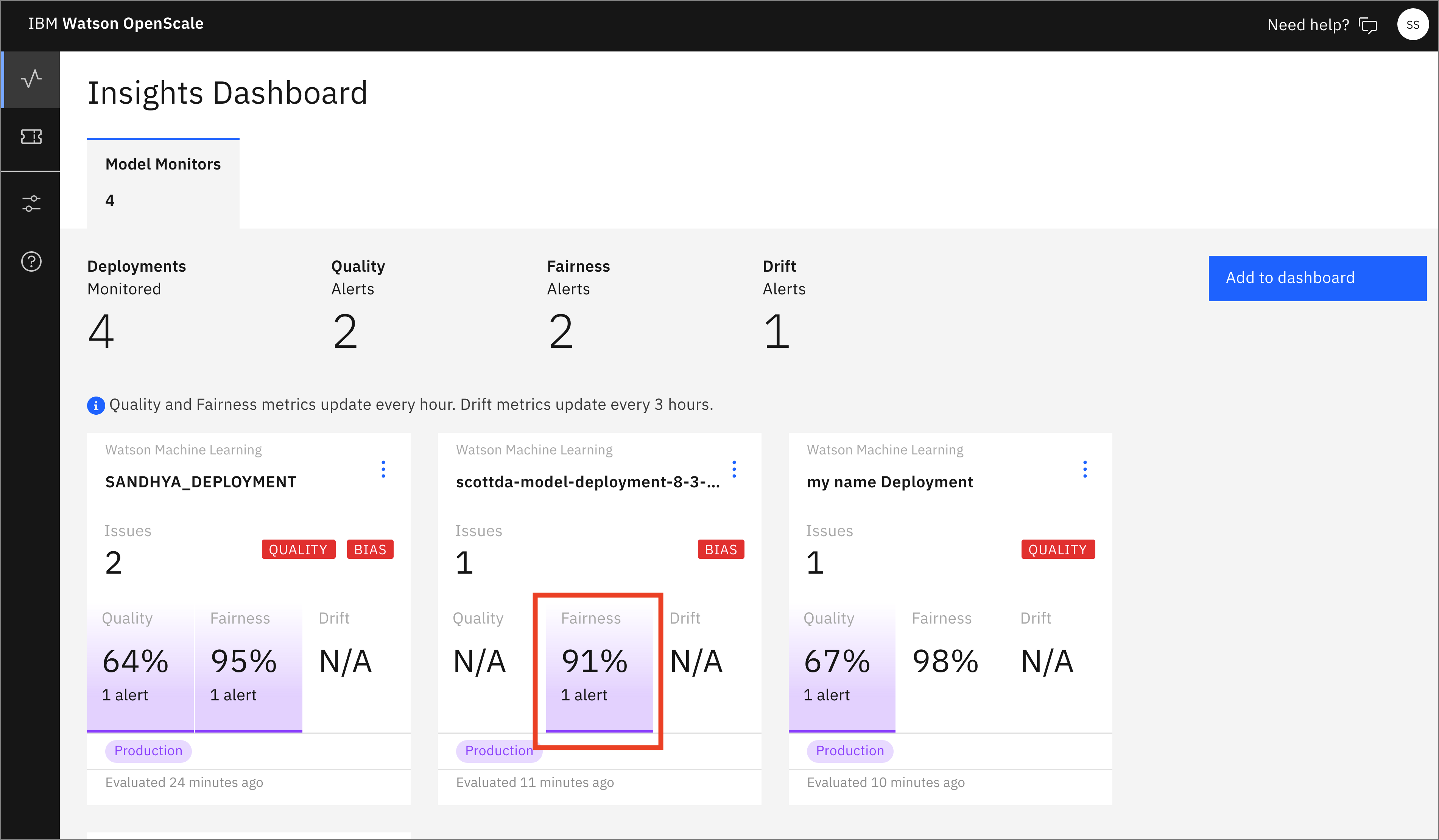Open the SS user avatar
1439x840 pixels.
pos(1413,24)
